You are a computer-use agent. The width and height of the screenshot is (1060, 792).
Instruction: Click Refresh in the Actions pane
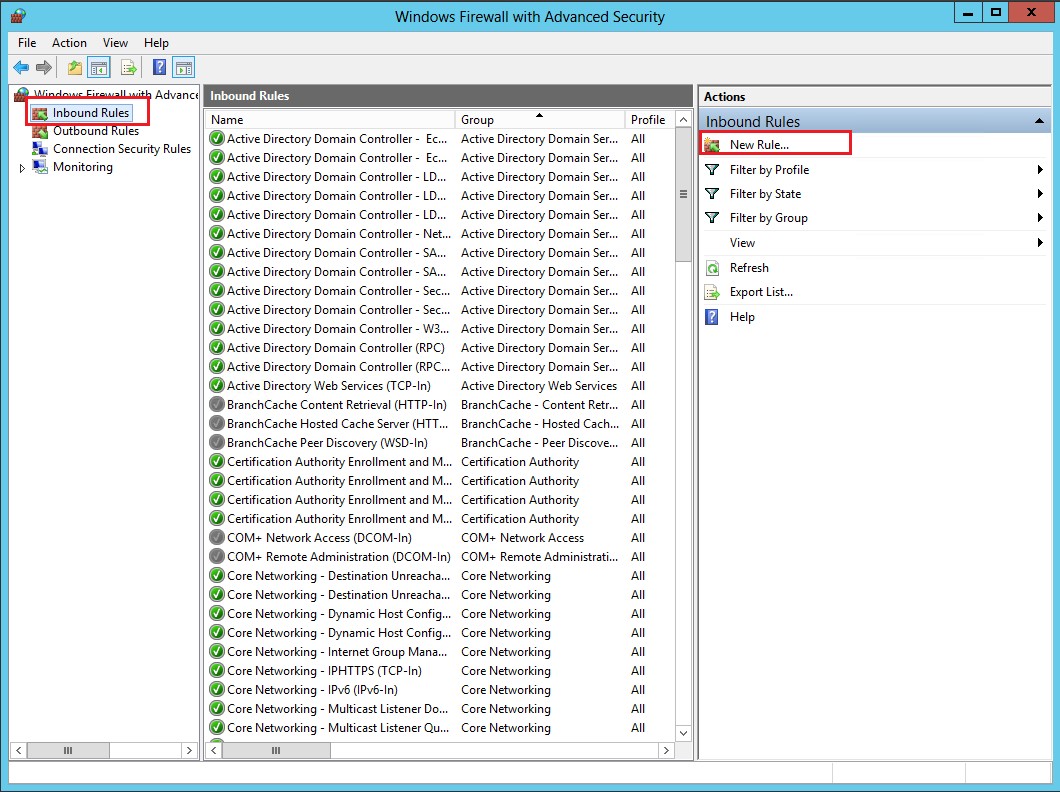[749, 268]
